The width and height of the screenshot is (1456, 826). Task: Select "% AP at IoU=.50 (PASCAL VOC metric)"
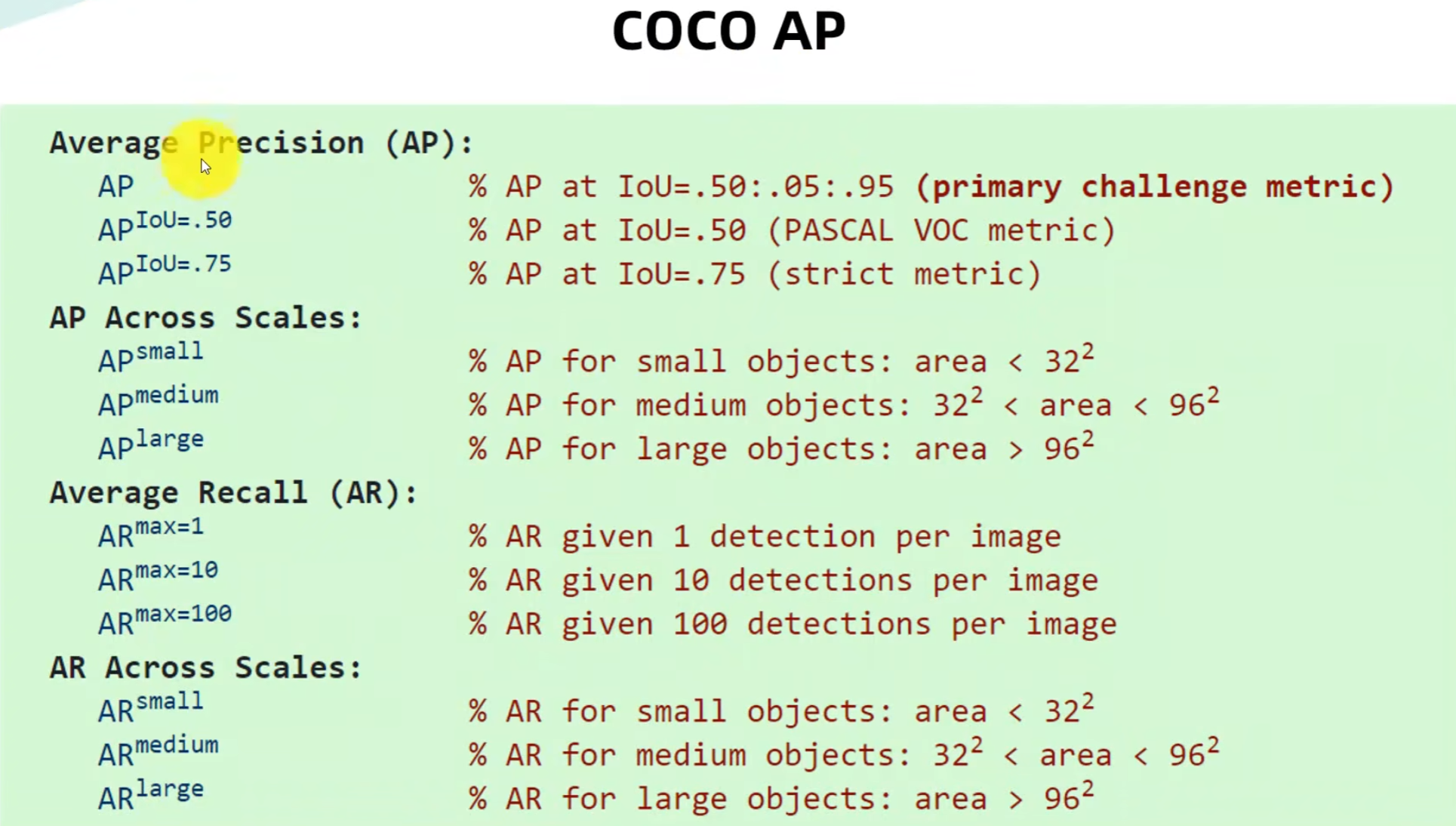(792, 230)
